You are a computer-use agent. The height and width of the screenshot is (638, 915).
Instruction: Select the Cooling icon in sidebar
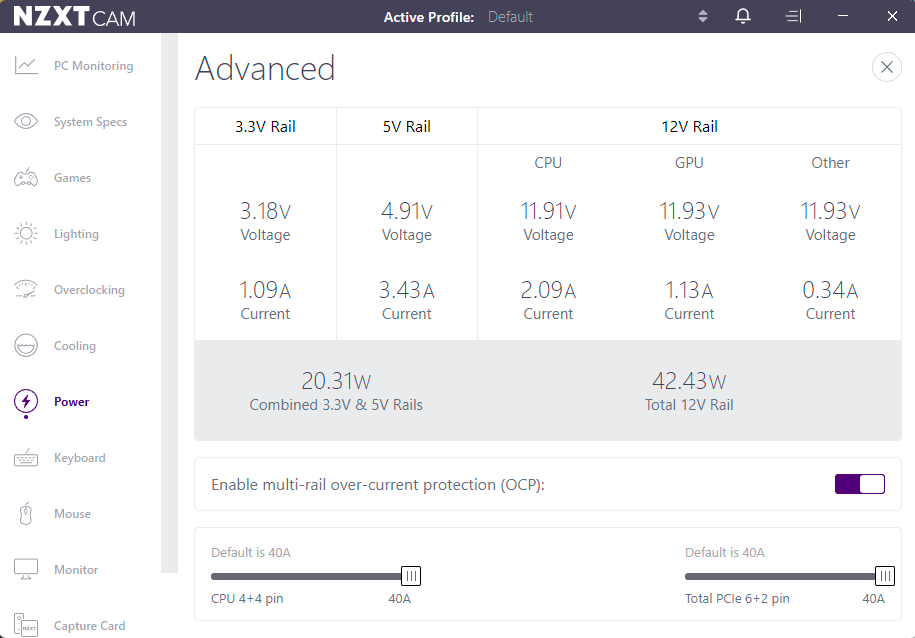[26, 346]
